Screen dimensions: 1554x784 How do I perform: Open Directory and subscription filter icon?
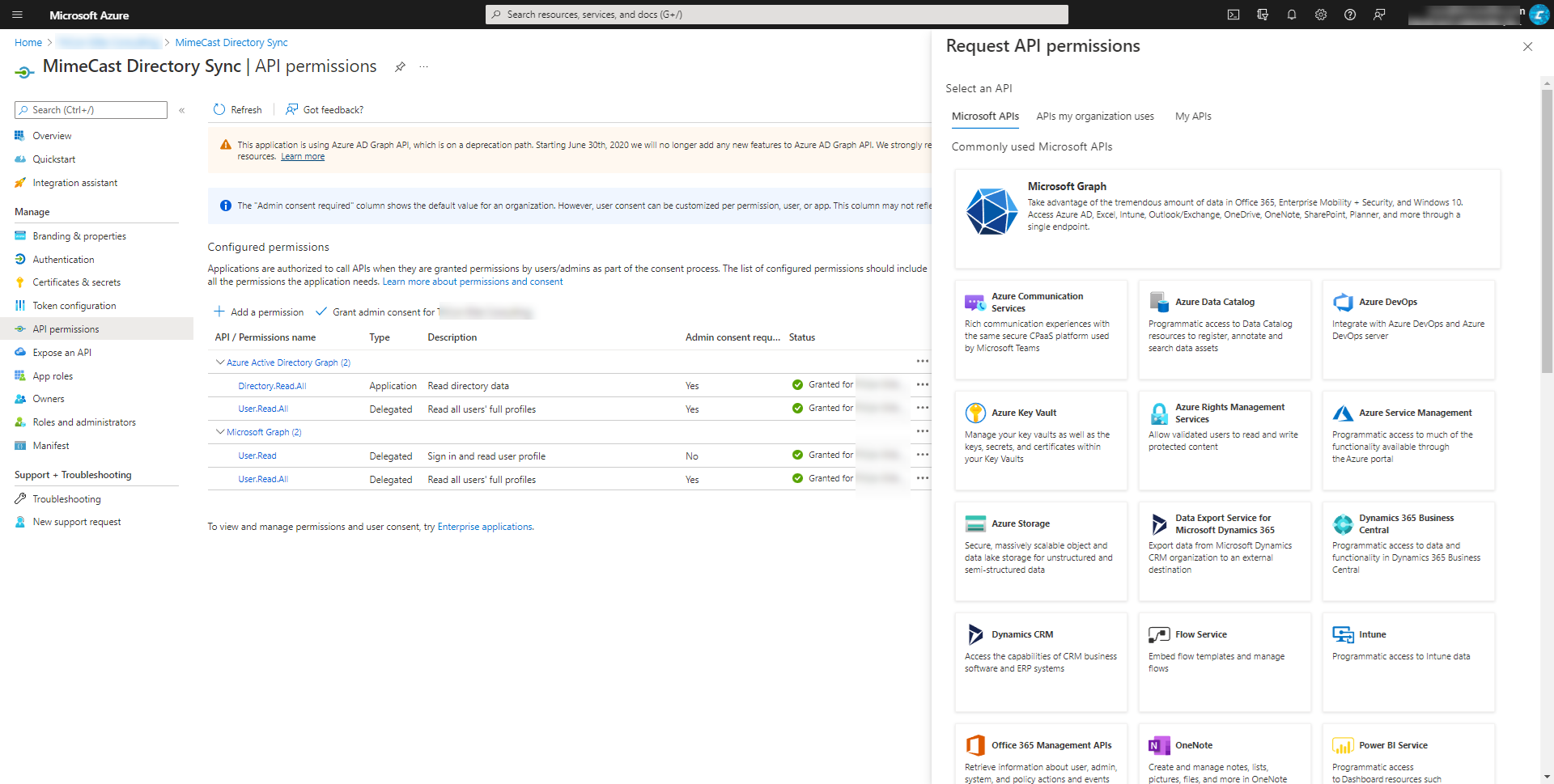1263,15
